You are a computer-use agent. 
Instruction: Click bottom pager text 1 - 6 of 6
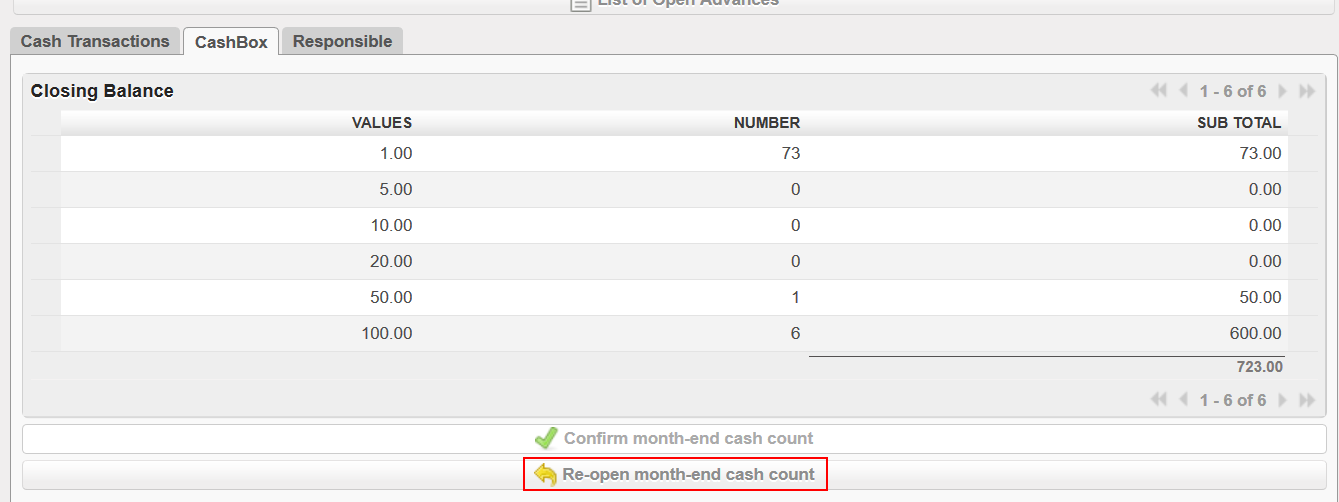tap(1233, 400)
